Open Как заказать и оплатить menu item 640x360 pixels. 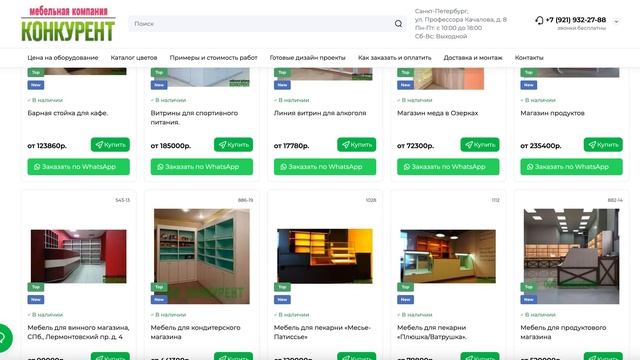point(395,58)
